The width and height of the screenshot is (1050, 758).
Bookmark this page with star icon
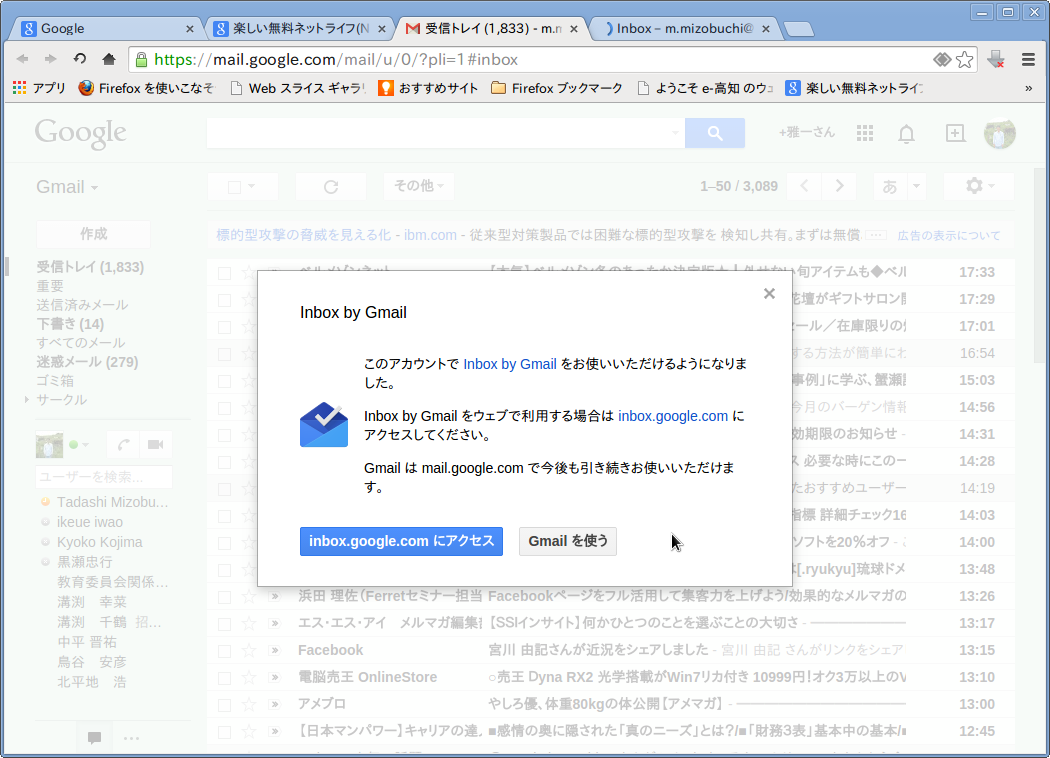click(964, 60)
